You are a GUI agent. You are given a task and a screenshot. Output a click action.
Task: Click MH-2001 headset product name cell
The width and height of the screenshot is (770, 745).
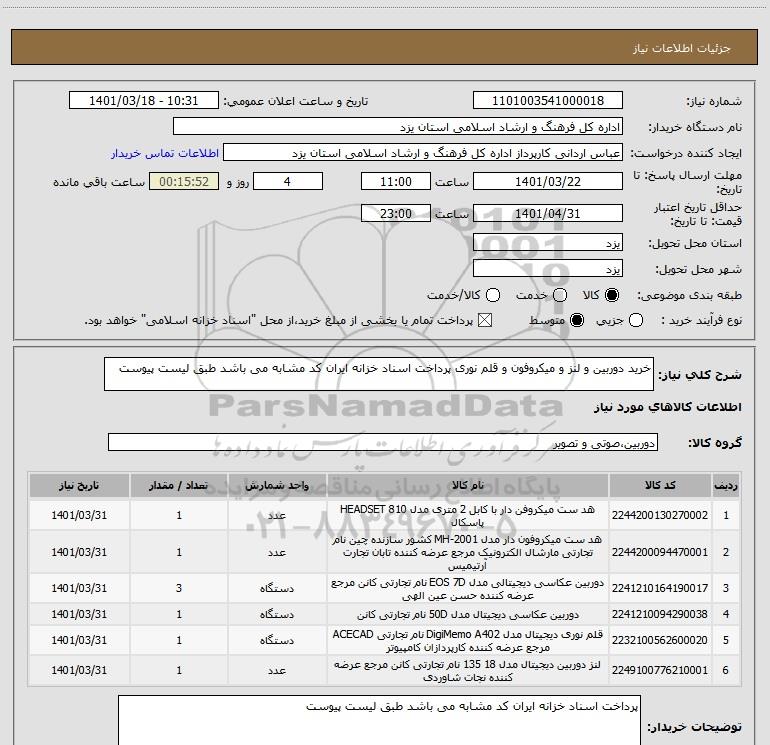point(468,552)
